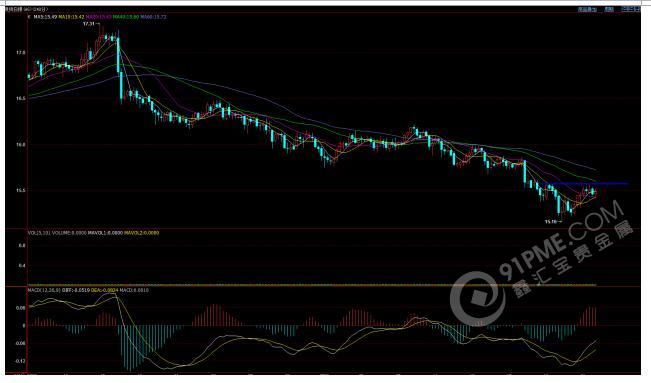Click the first blue link in top-right corner
The width and height of the screenshot is (651, 383).
click(587, 9)
